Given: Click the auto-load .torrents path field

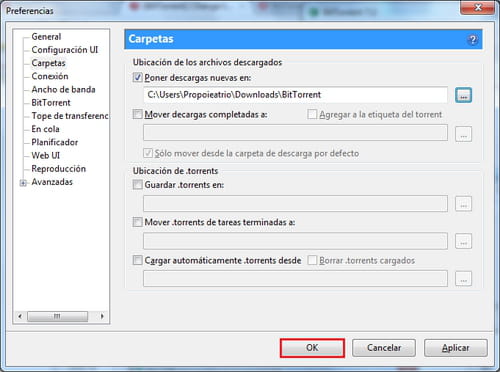Looking at the screenshot, I should pyautogui.click(x=295, y=279).
